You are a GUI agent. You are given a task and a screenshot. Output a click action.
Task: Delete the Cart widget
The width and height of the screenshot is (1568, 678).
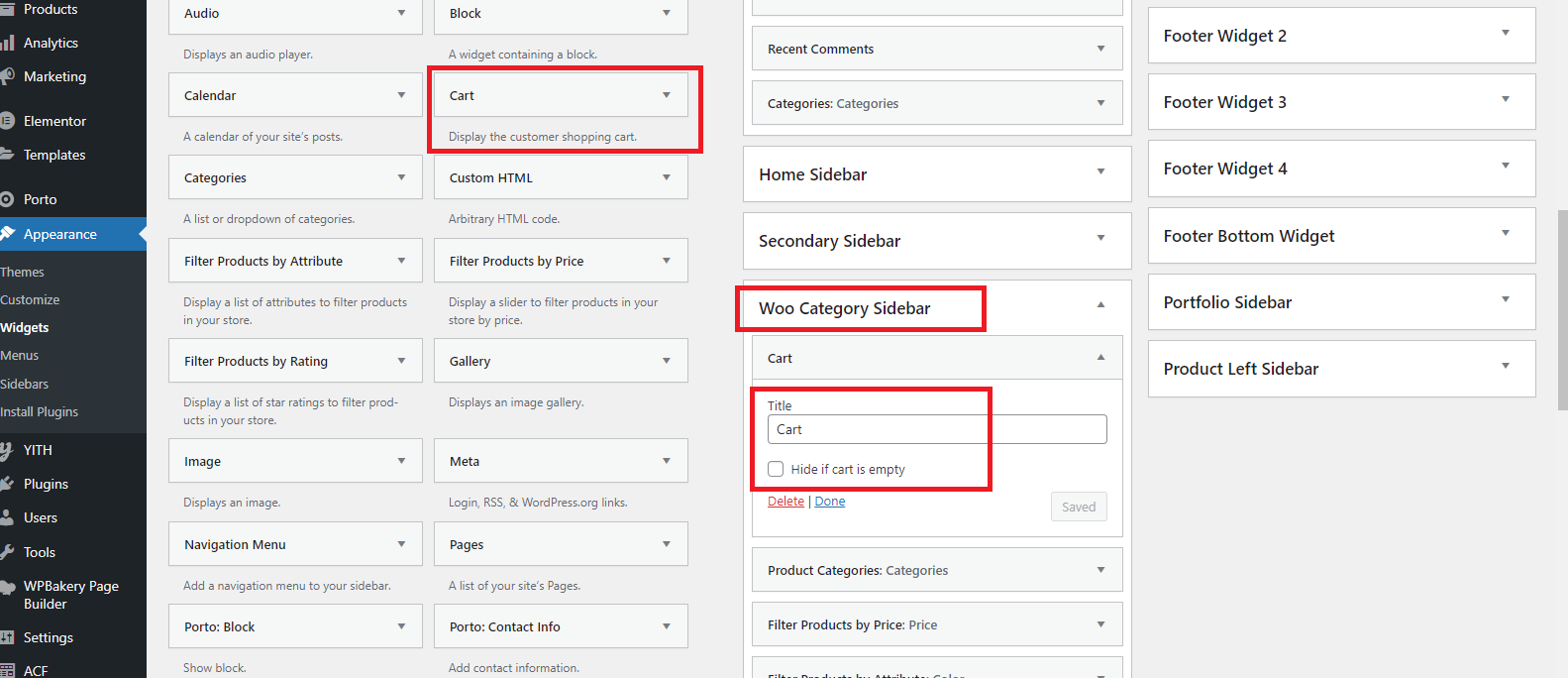785,502
